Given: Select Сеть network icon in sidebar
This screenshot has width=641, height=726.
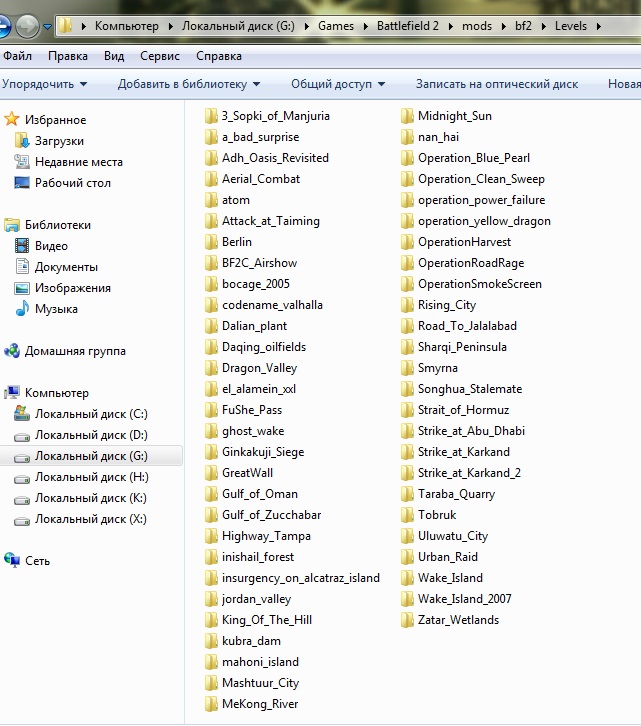Looking at the screenshot, I should point(12,560).
